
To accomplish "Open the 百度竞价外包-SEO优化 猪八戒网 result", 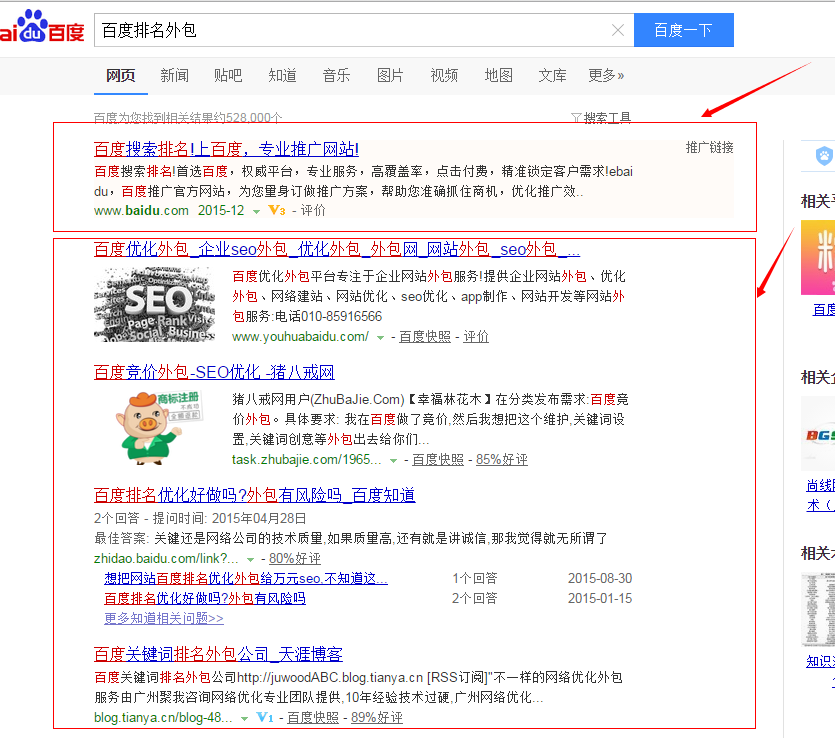I will tap(214, 372).
